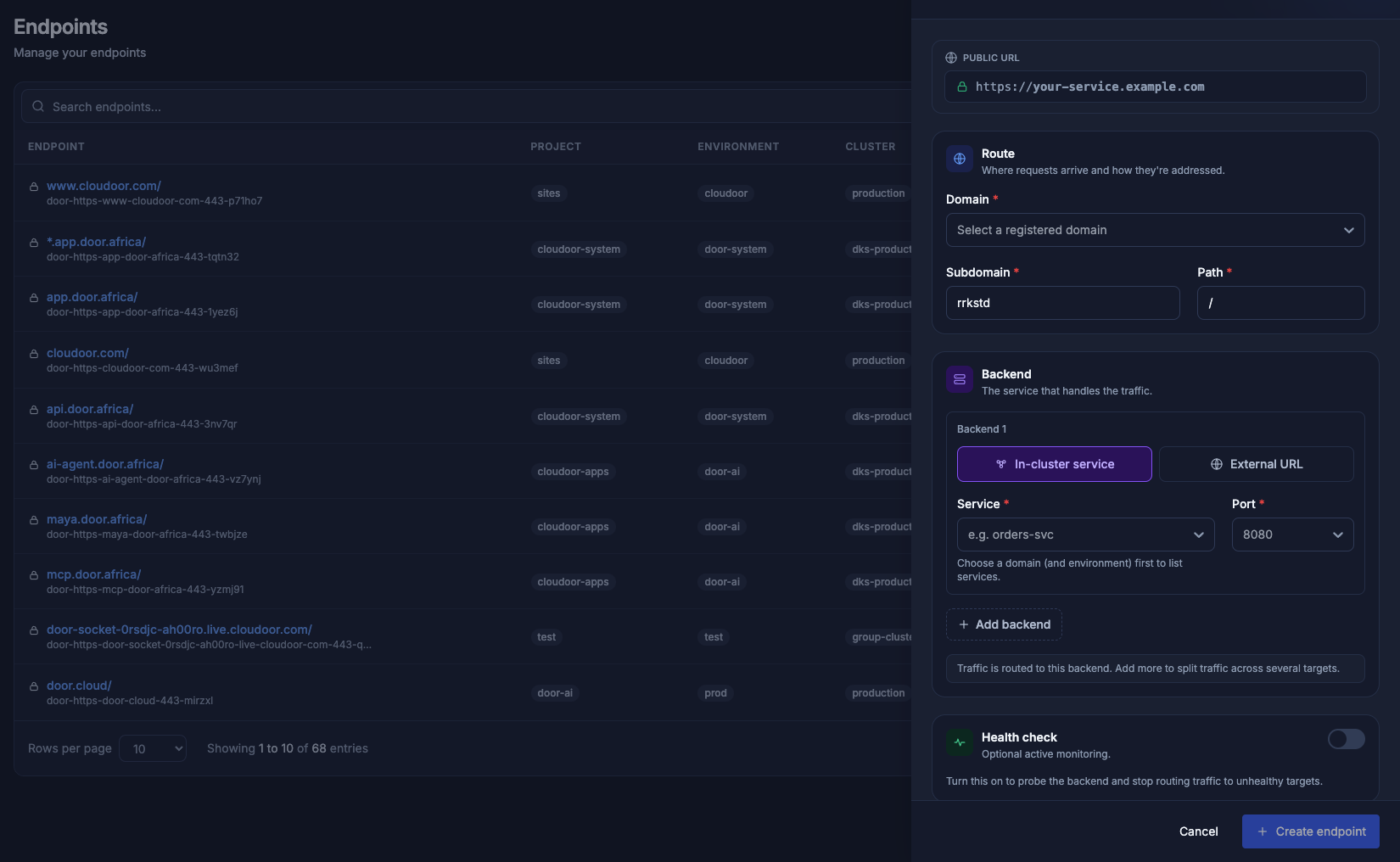Open the Service dropdown
Screen dimensions: 1400x862
click(1086, 535)
